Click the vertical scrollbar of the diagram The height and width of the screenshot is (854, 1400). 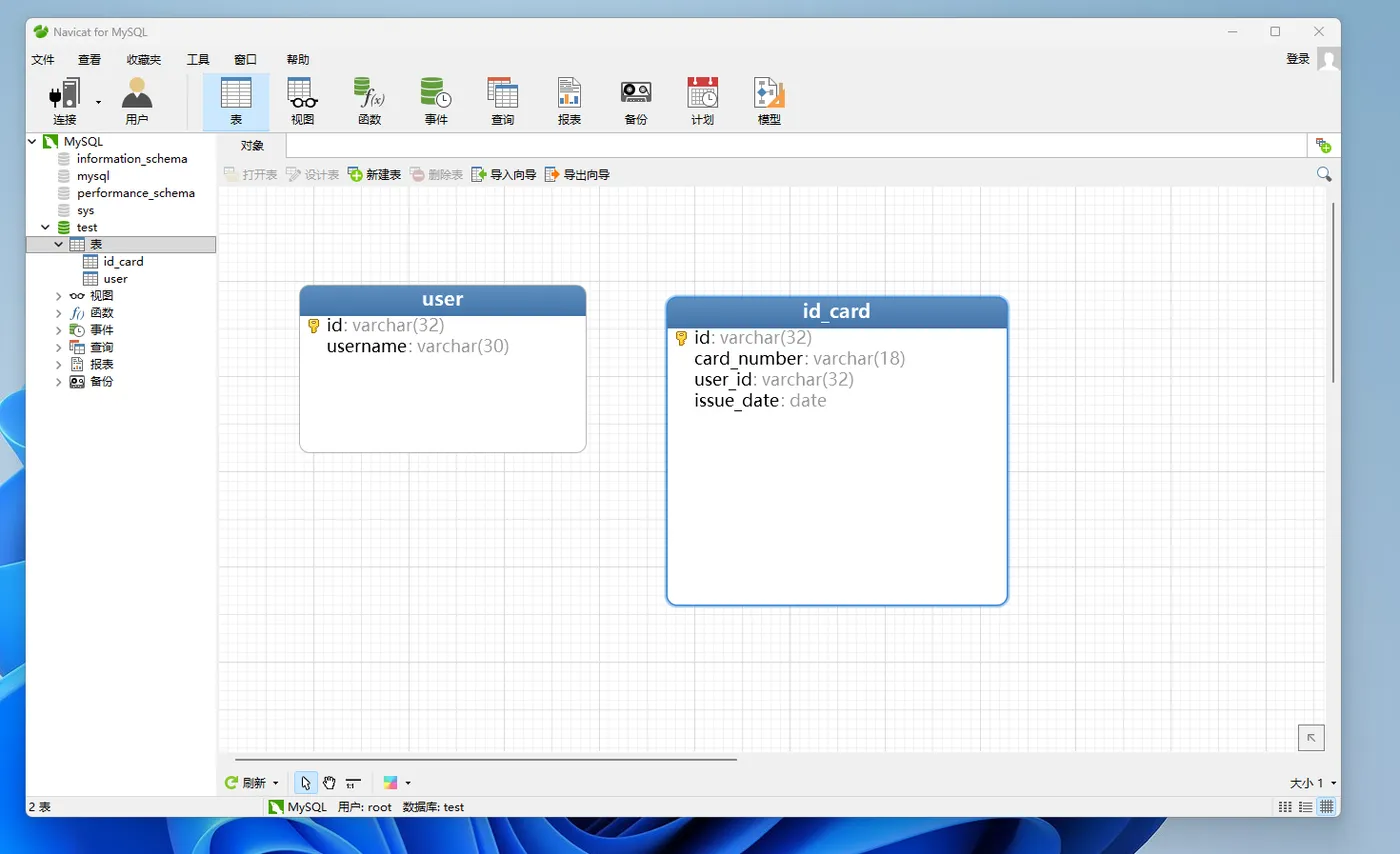click(x=1334, y=292)
